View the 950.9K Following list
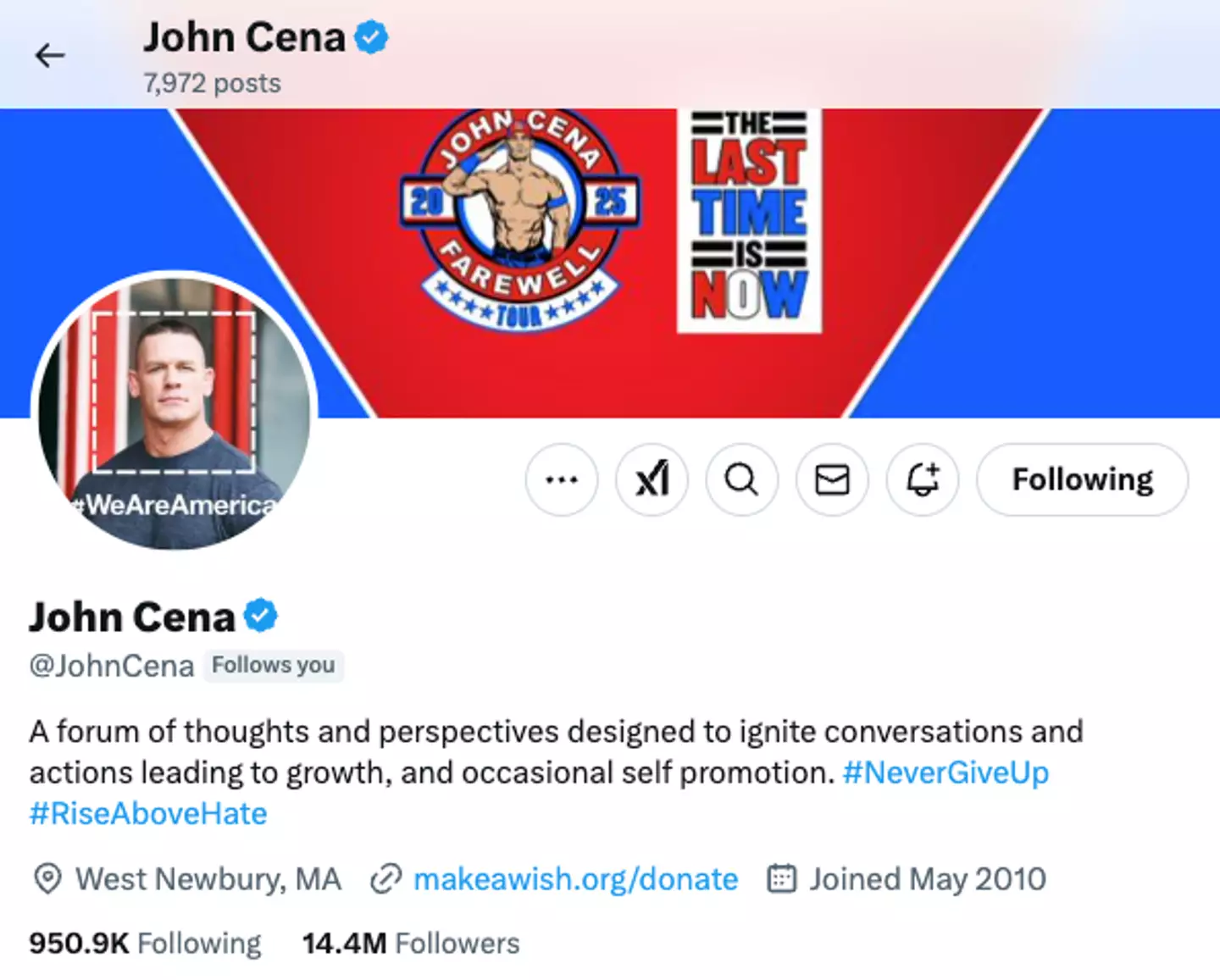Image resolution: width=1220 pixels, height=980 pixels. coord(145,944)
